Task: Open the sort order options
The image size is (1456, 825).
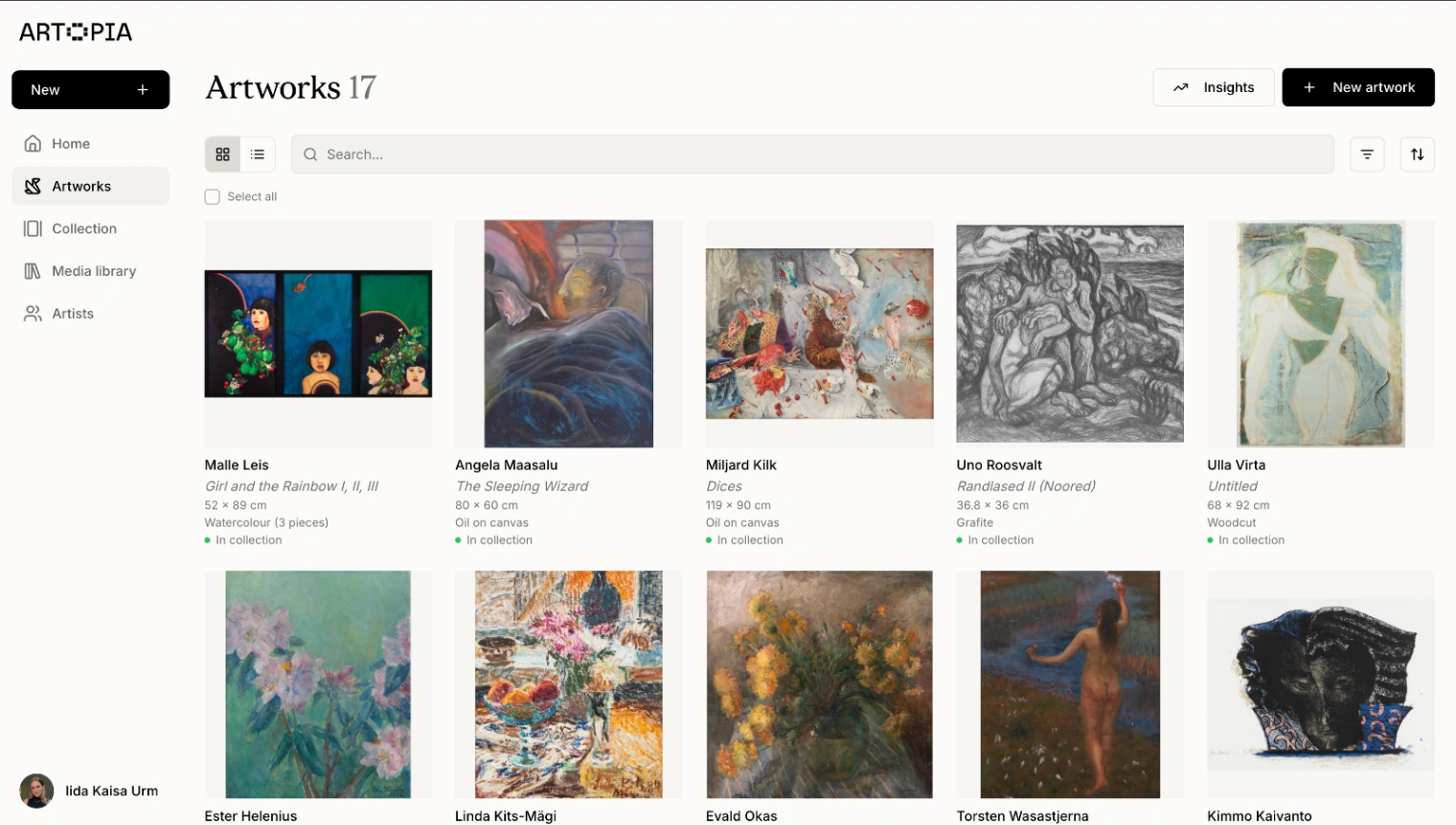Action: pos(1418,154)
